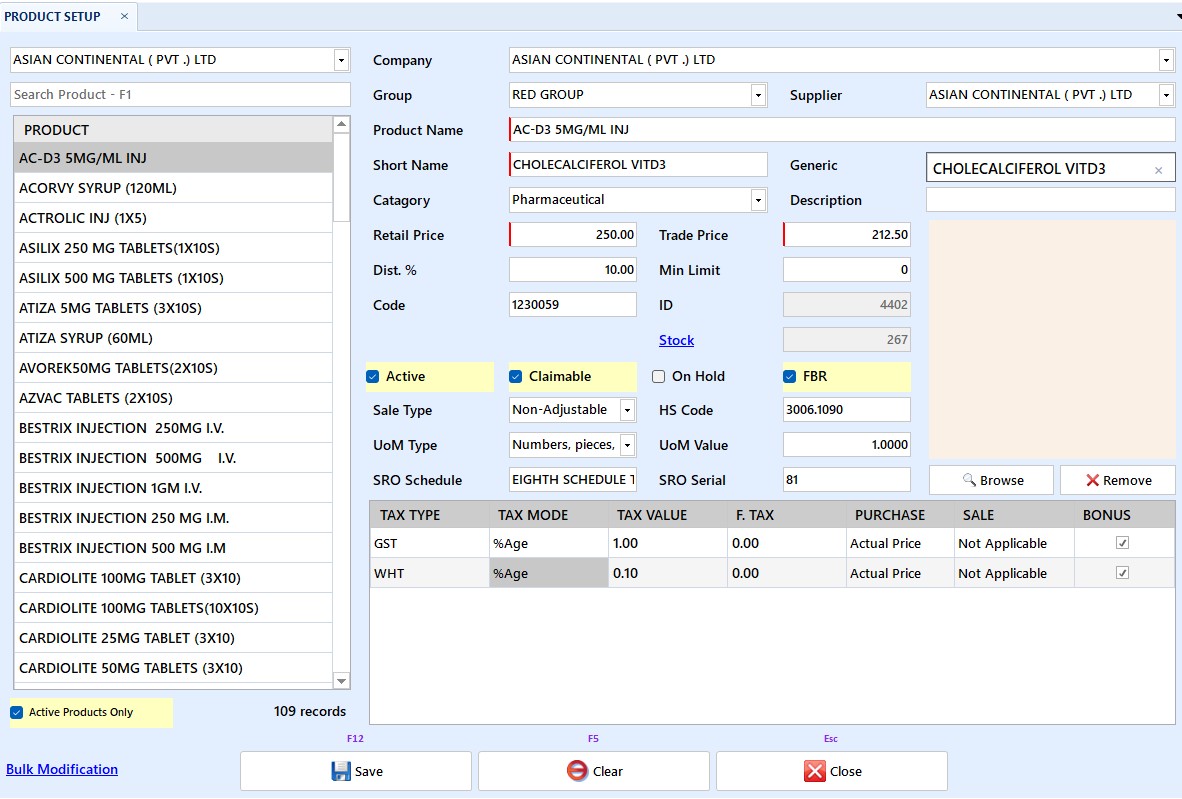
Task: Open the Sale Type dropdown
Action: pos(627,410)
